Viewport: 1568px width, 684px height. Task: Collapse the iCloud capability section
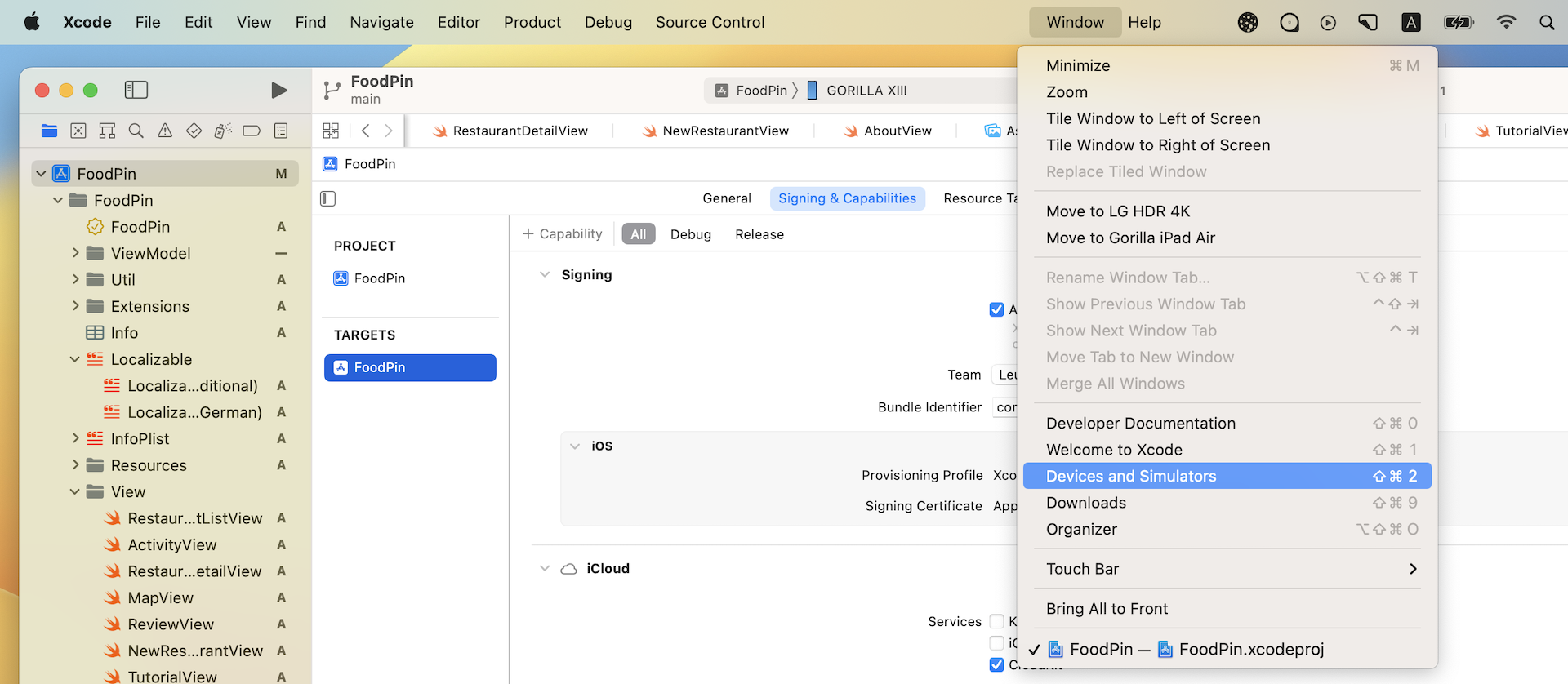545,569
